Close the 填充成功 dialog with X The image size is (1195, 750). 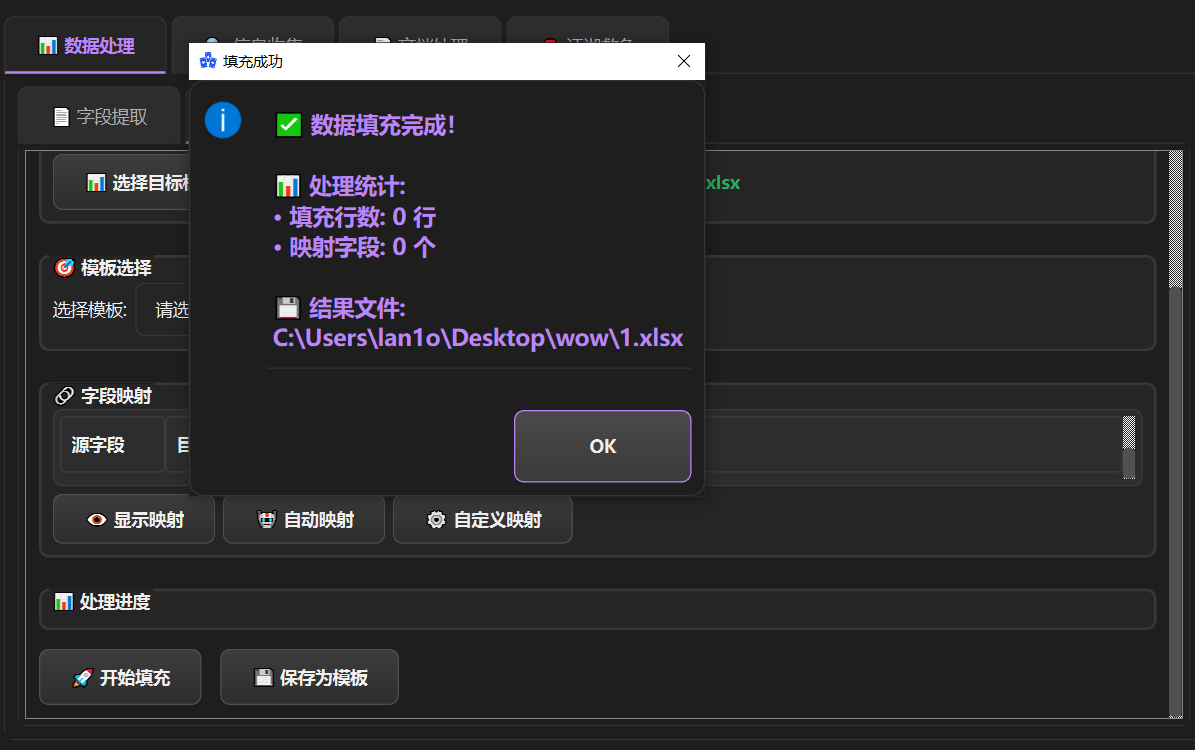pyautogui.click(x=684, y=61)
